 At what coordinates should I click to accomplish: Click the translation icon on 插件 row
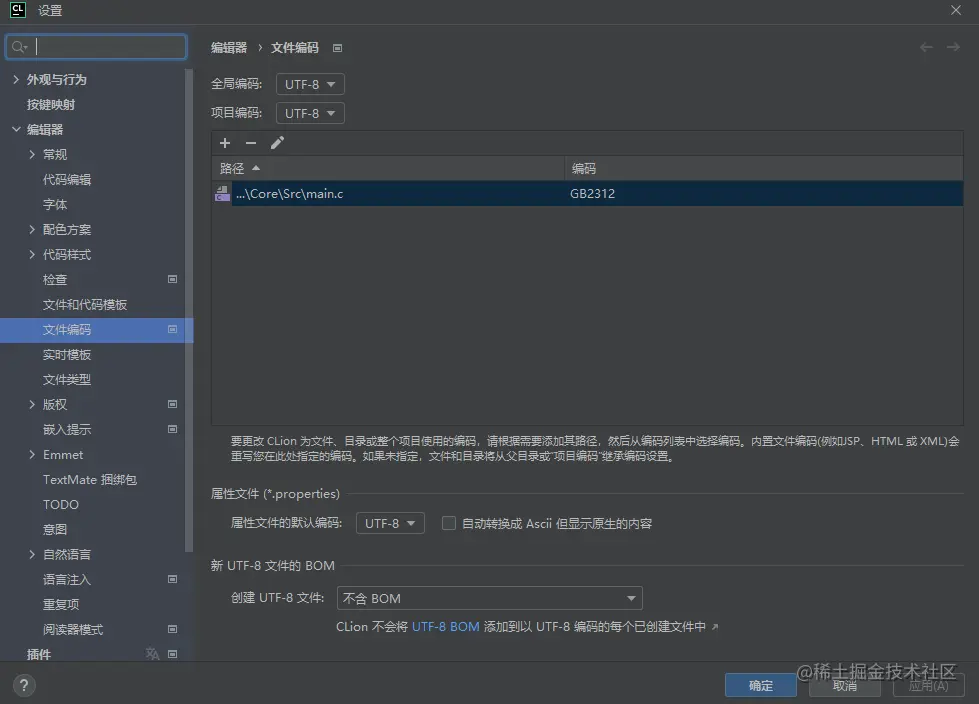[152, 653]
